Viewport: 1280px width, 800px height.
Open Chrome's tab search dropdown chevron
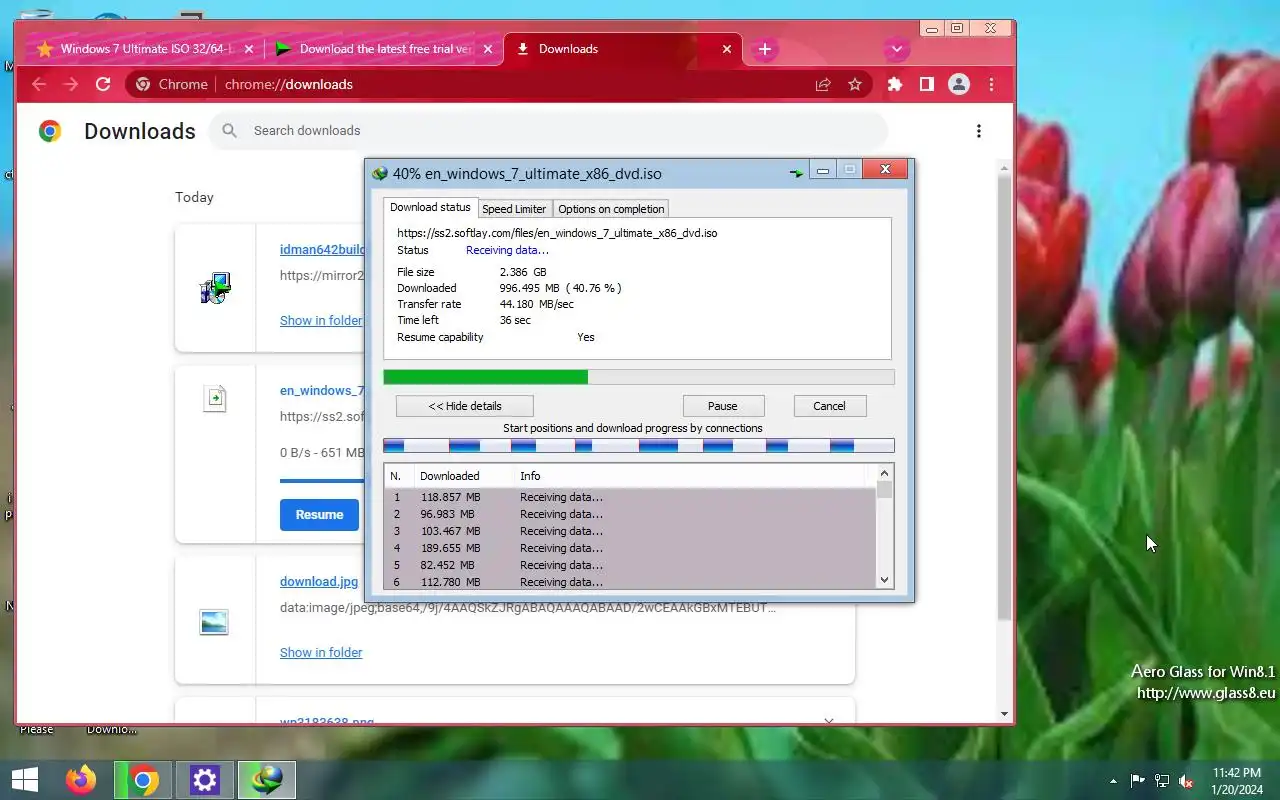[x=896, y=49]
